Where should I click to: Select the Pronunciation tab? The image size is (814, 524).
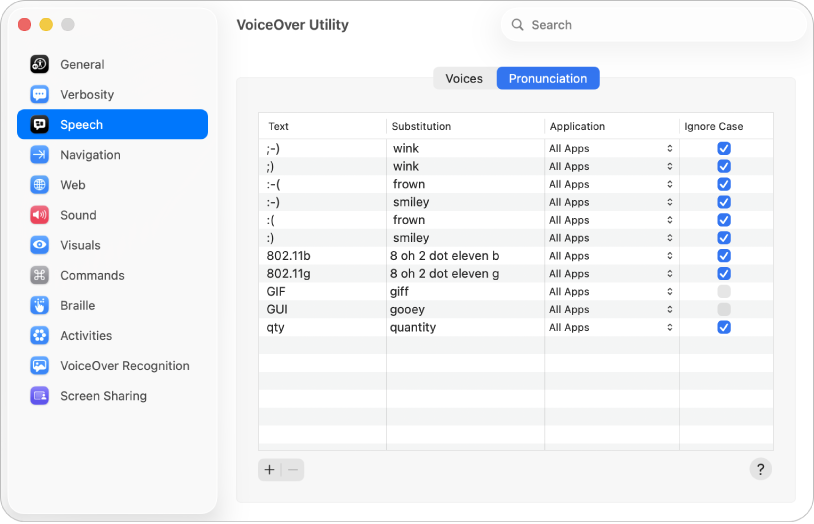548,78
